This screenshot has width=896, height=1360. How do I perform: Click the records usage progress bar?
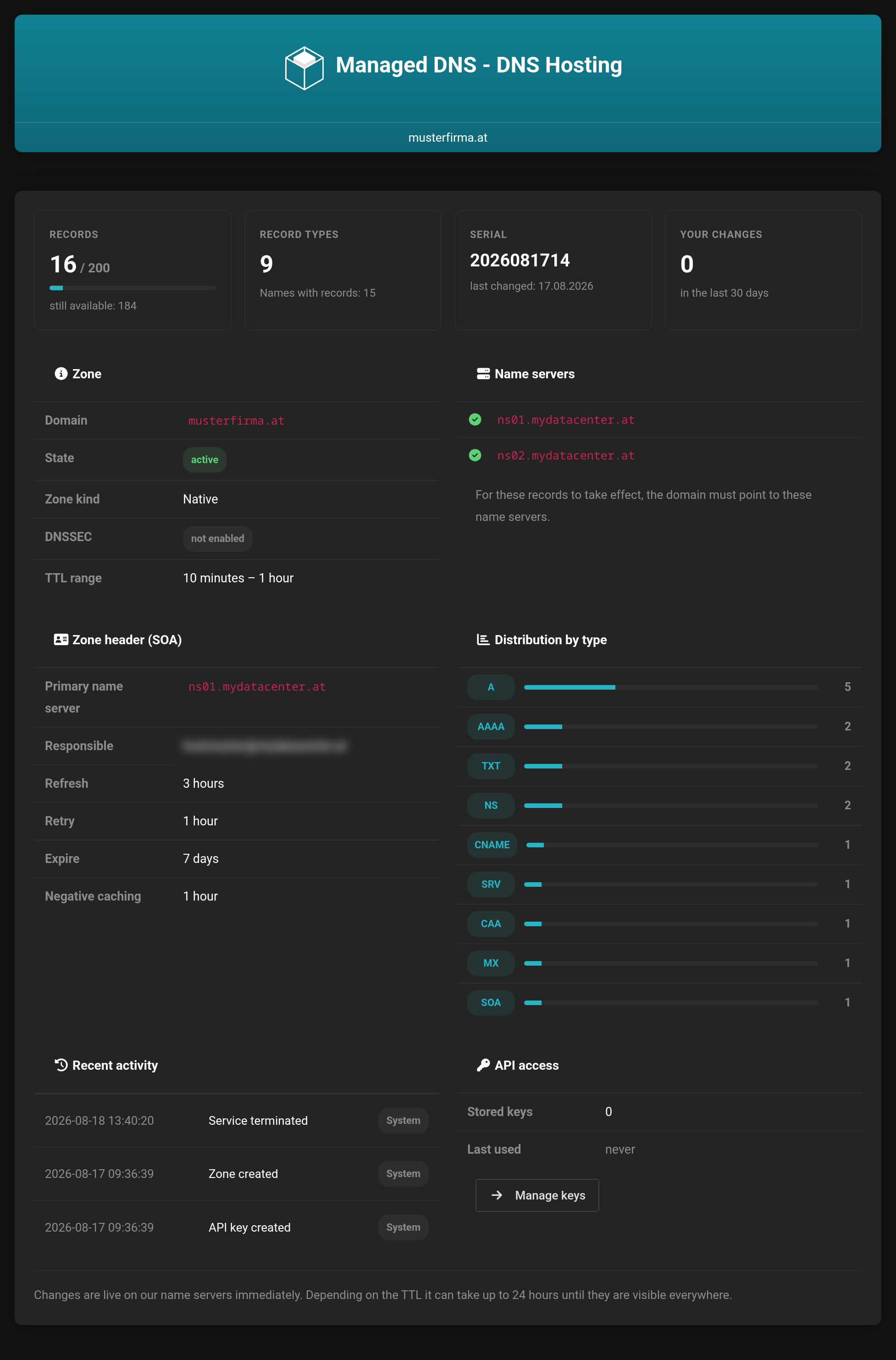[133, 288]
